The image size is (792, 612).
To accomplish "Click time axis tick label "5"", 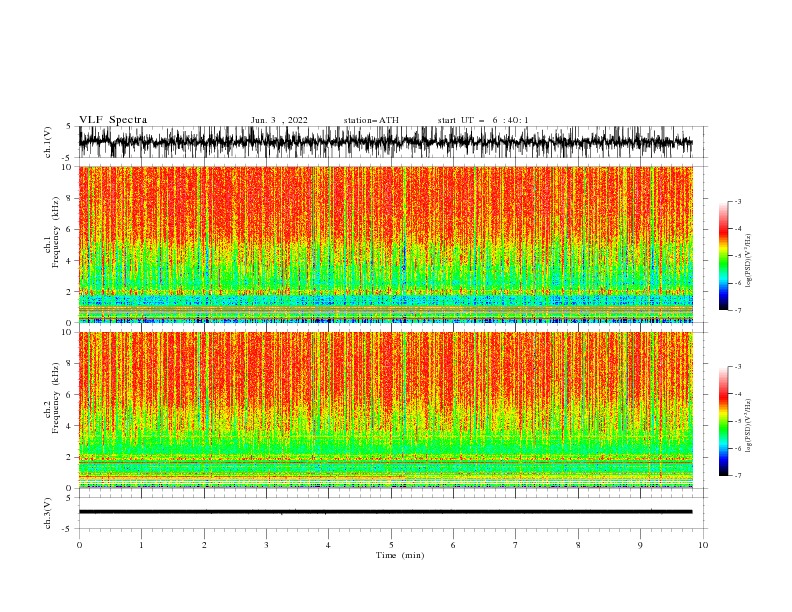I will pyautogui.click(x=391, y=545).
